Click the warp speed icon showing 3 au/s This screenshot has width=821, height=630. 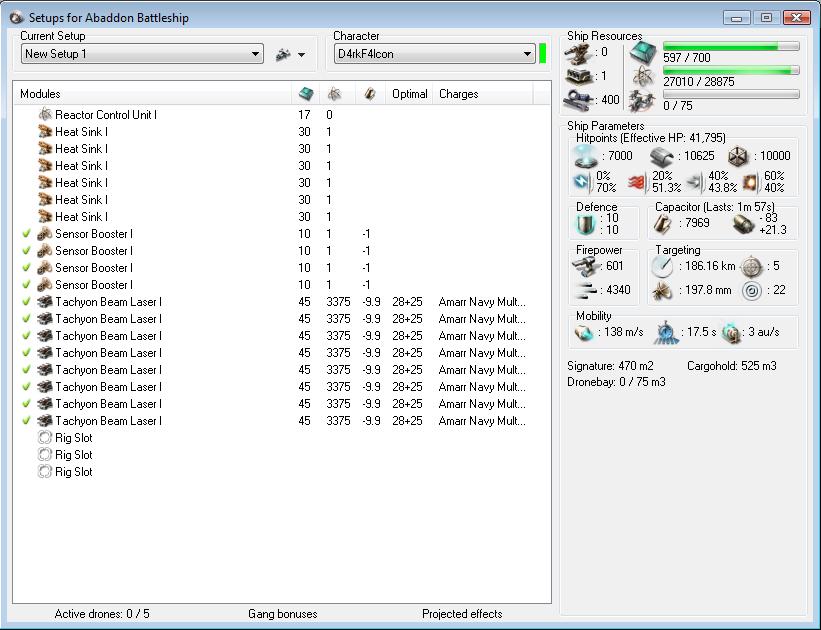click(x=731, y=333)
